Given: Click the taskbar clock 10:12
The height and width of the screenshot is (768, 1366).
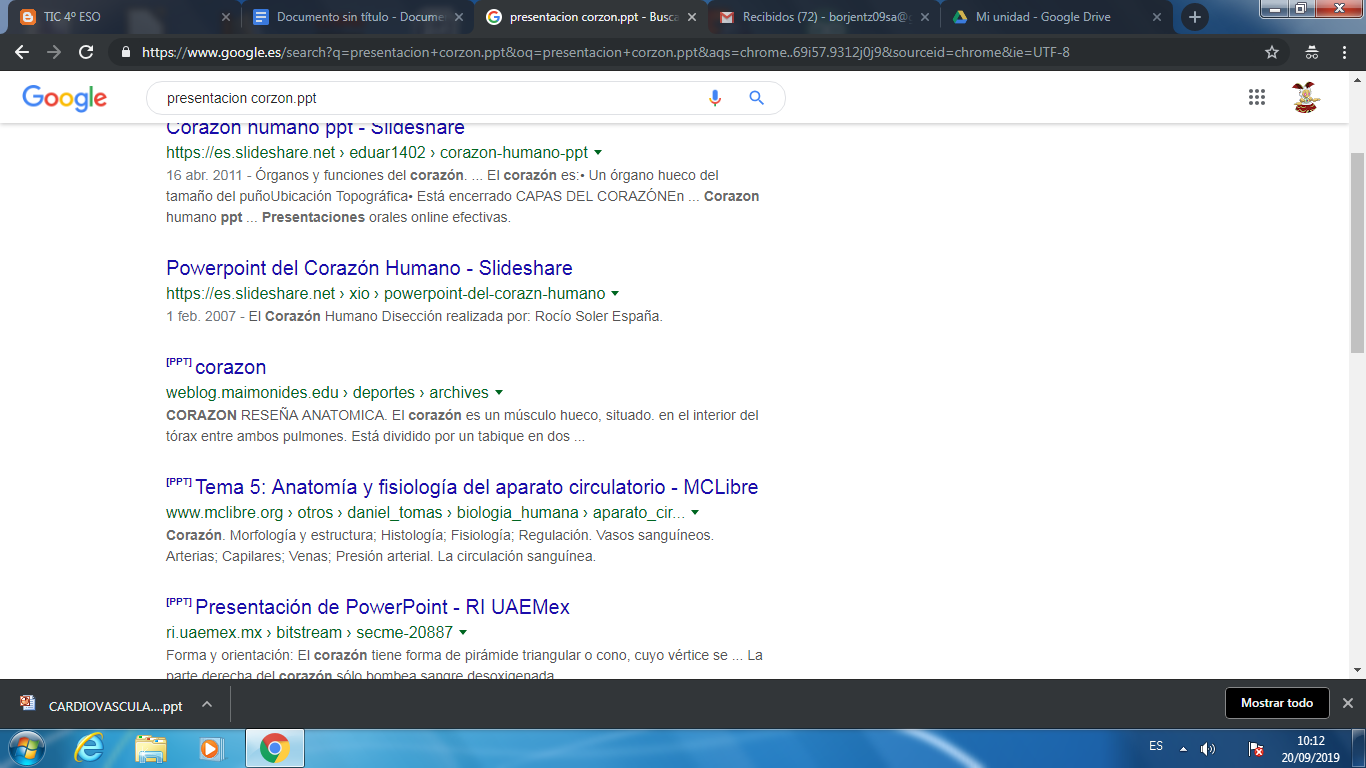Looking at the screenshot, I should coord(1311,740).
